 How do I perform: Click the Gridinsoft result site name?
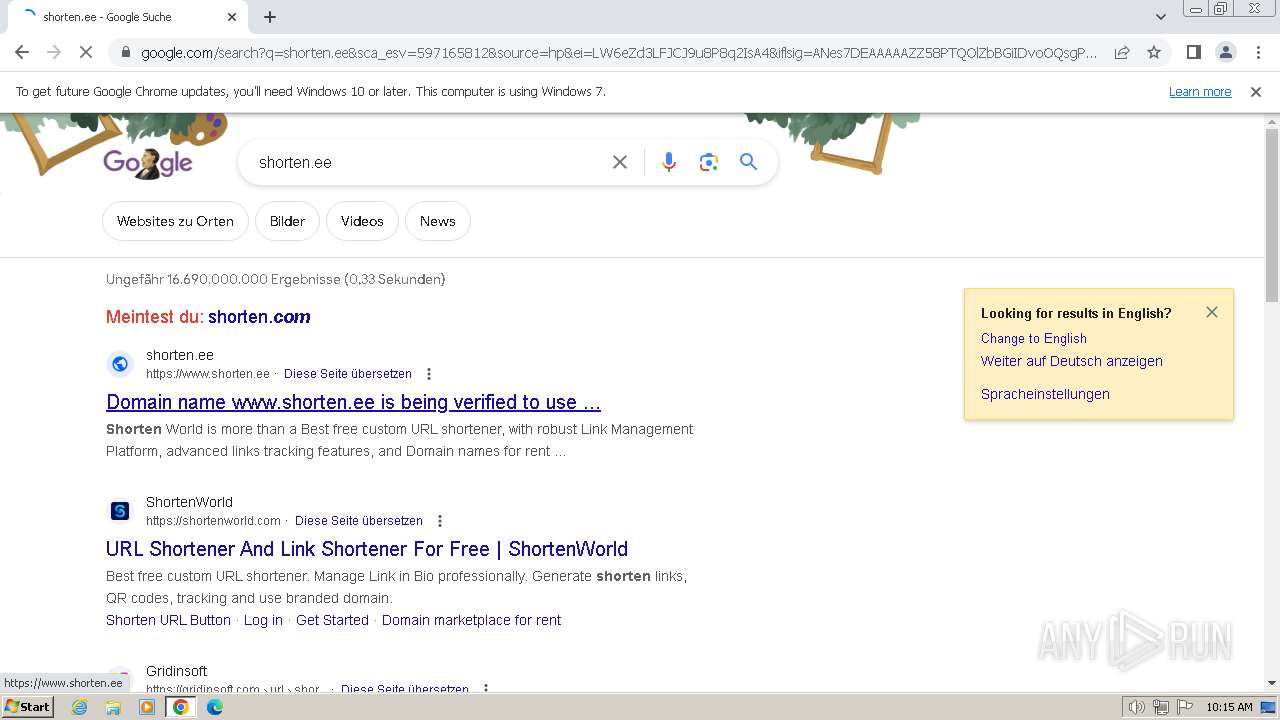click(x=176, y=671)
